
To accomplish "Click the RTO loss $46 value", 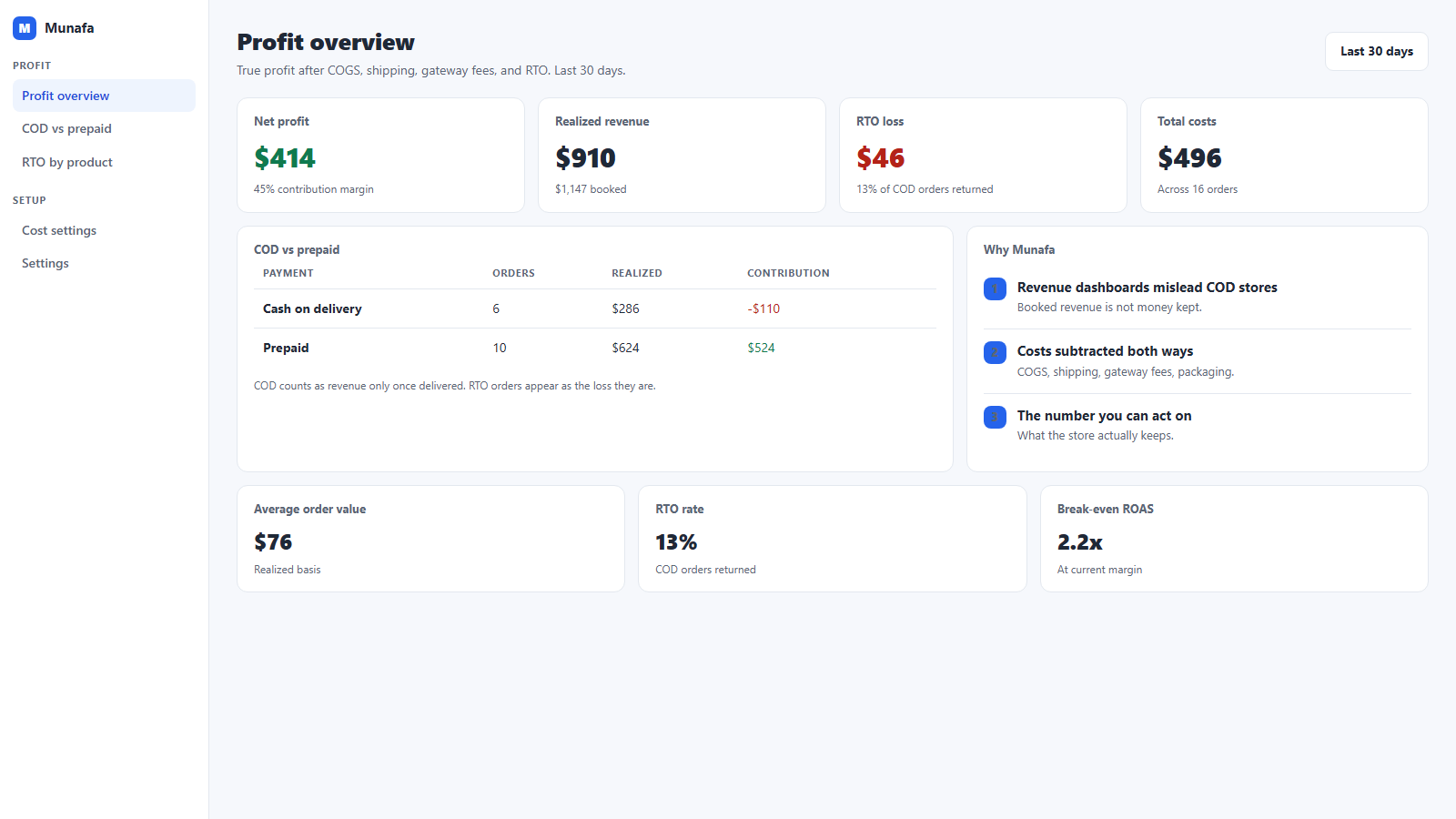I will [x=880, y=158].
